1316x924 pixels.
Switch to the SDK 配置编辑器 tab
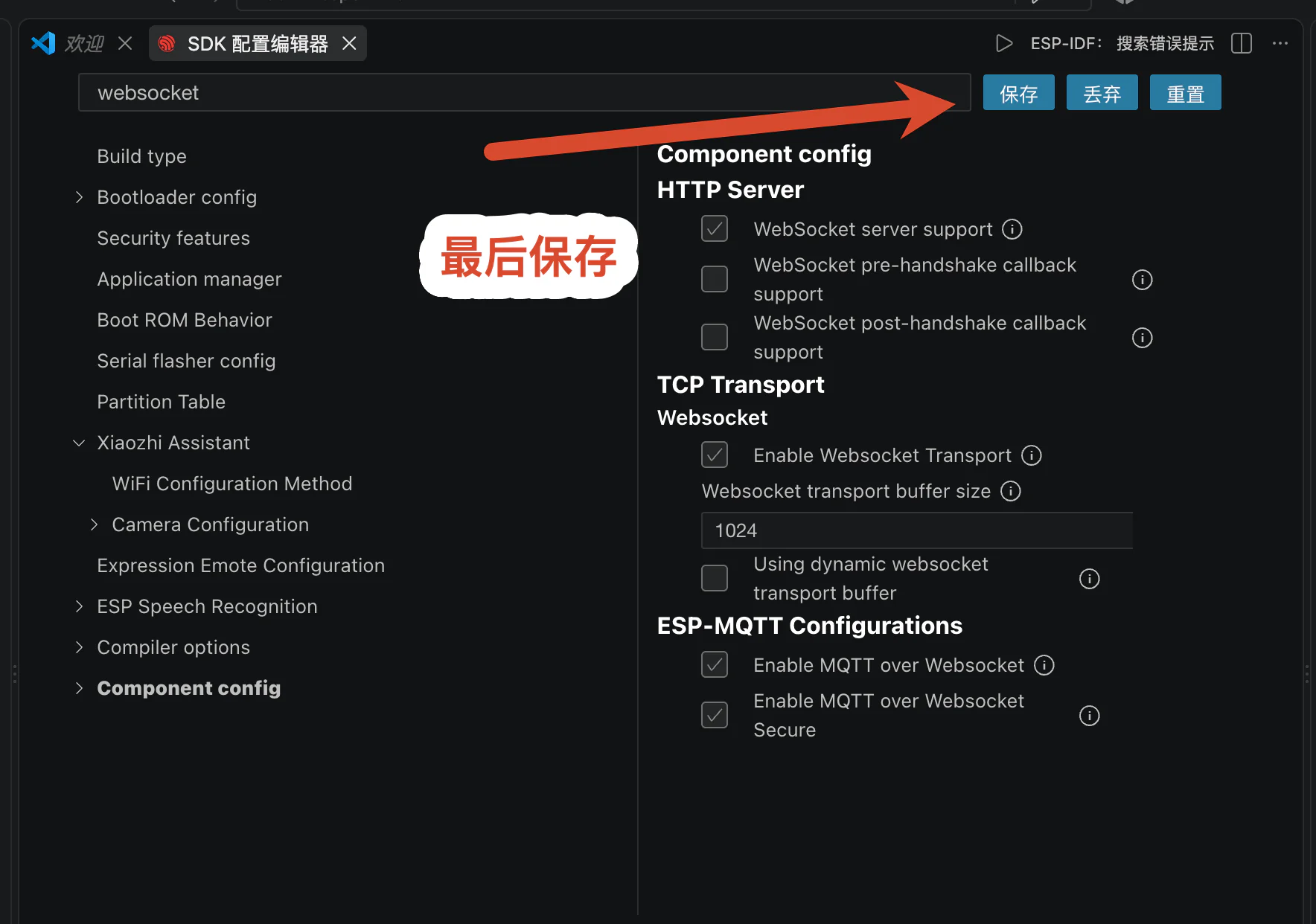[258, 43]
